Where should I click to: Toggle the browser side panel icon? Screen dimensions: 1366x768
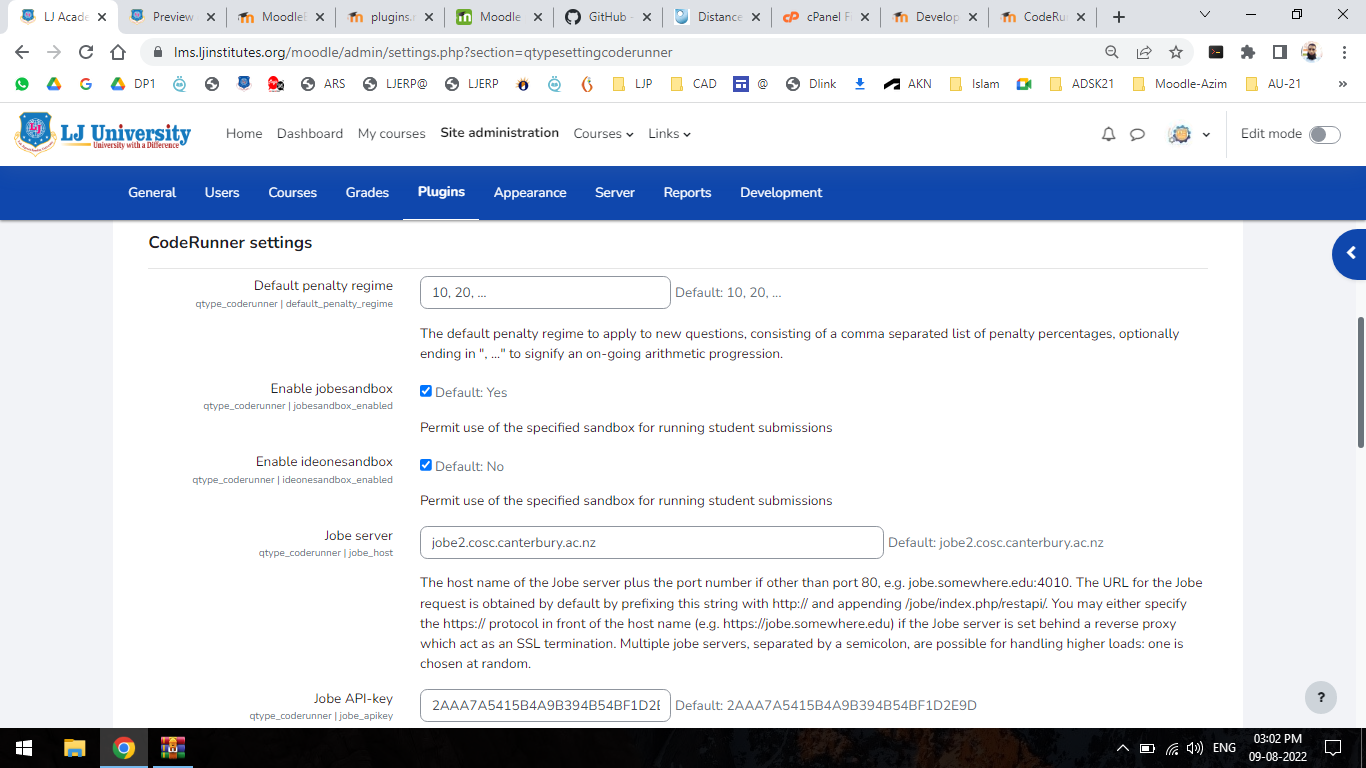[1280, 52]
